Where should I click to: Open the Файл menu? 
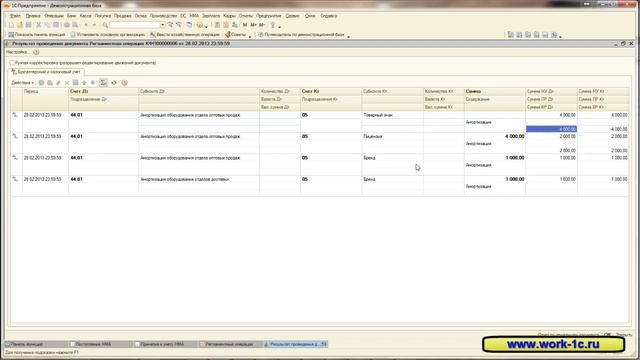coord(15,16)
